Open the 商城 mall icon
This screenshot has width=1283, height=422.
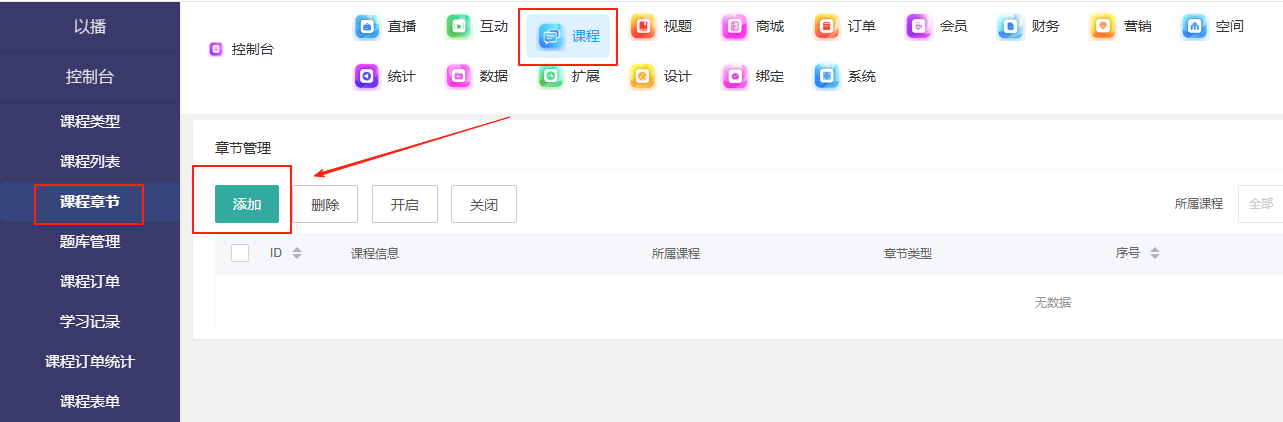(735, 27)
